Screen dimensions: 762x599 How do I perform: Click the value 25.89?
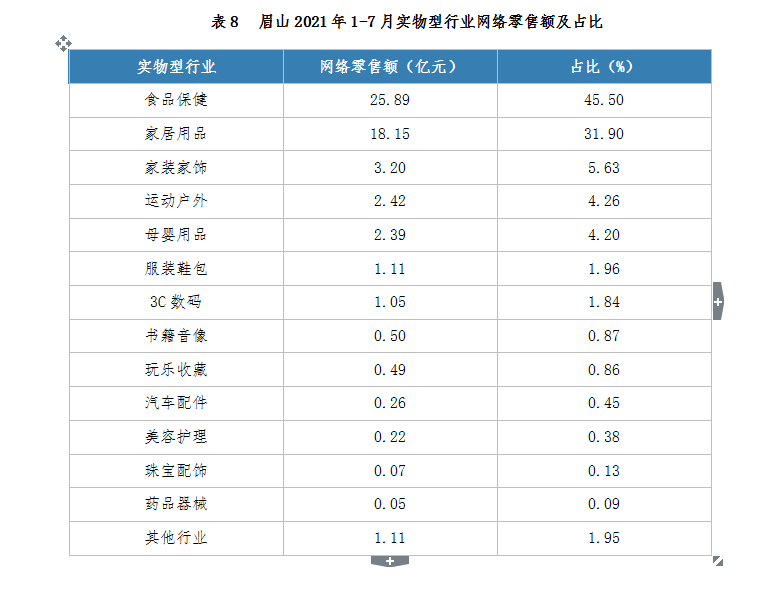[x=390, y=100]
